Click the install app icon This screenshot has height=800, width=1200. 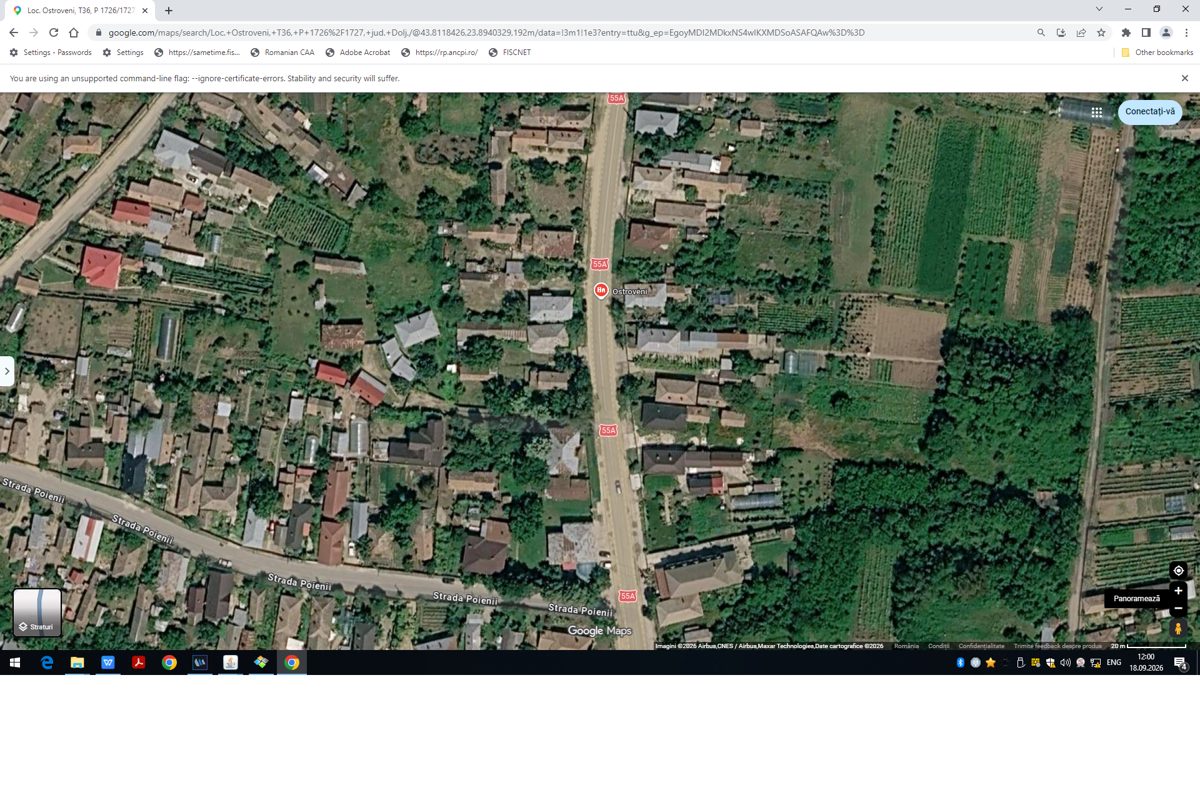[x=1061, y=32]
